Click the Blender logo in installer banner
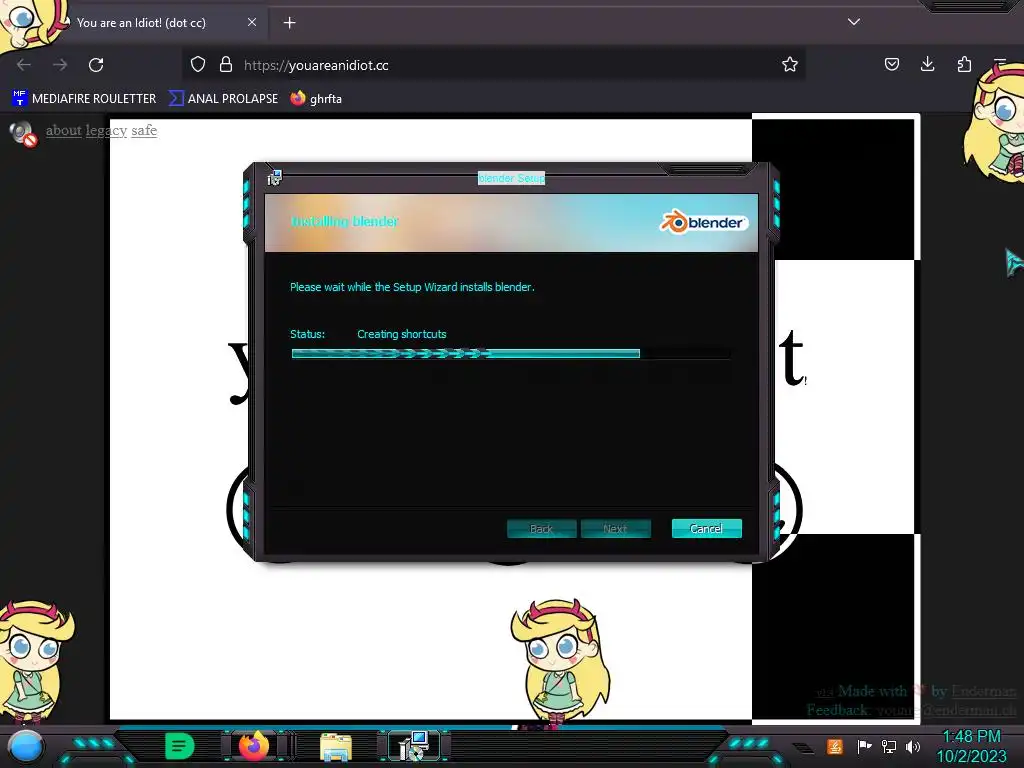This screenshot has height=768, width=1024. click(x=703, y=222)
